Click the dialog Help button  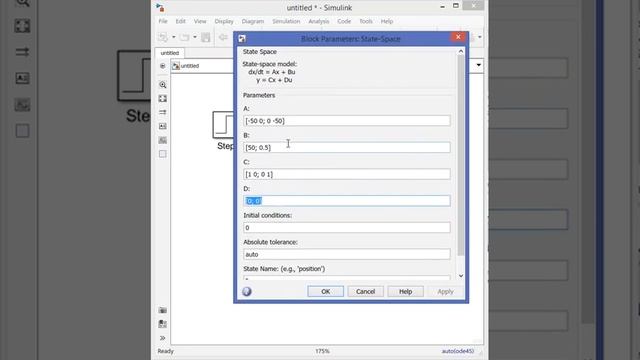(x=405, y=291)
